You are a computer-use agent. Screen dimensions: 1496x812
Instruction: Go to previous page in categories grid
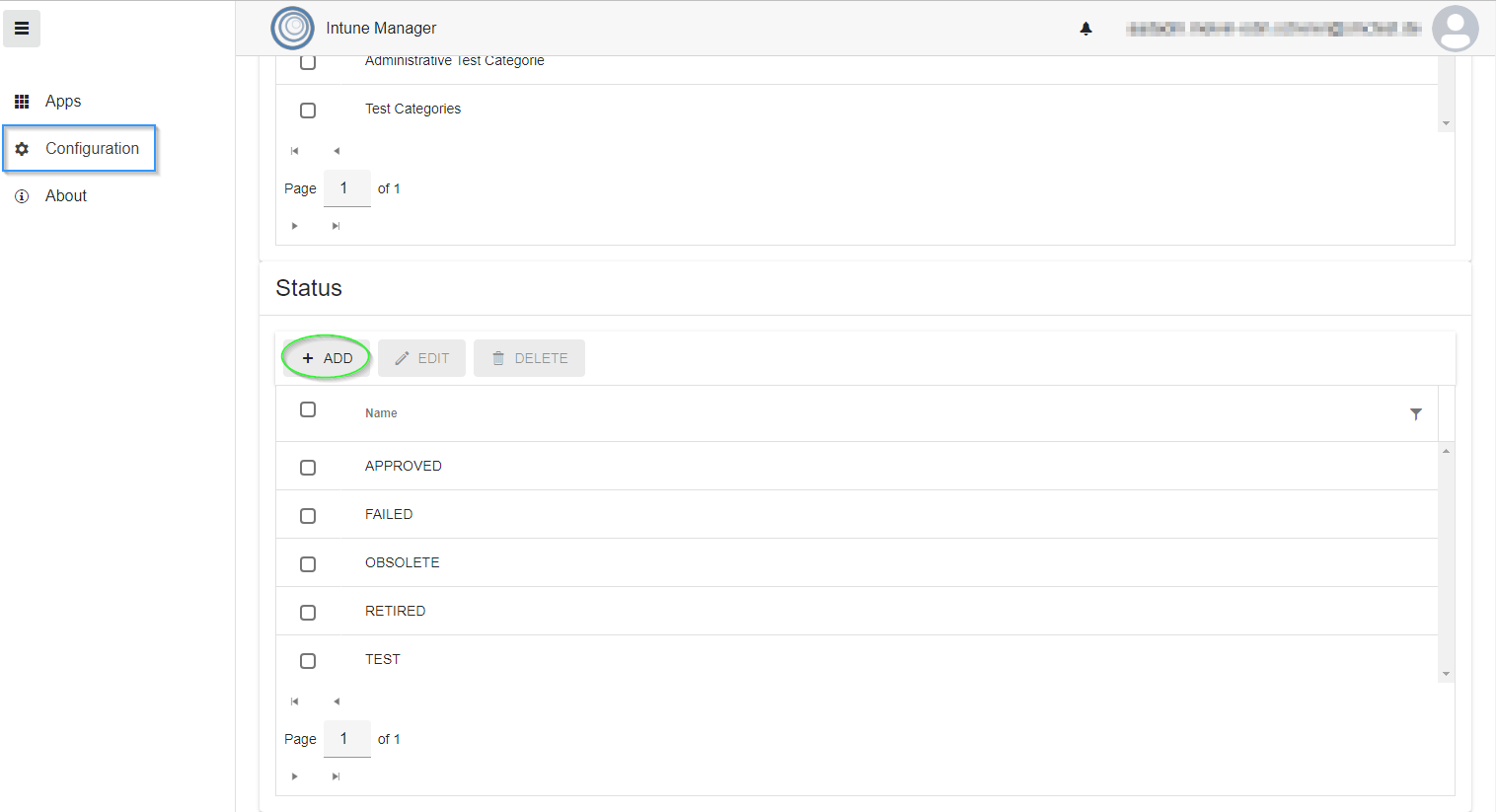pyautogui.click(x=337, y=151)
